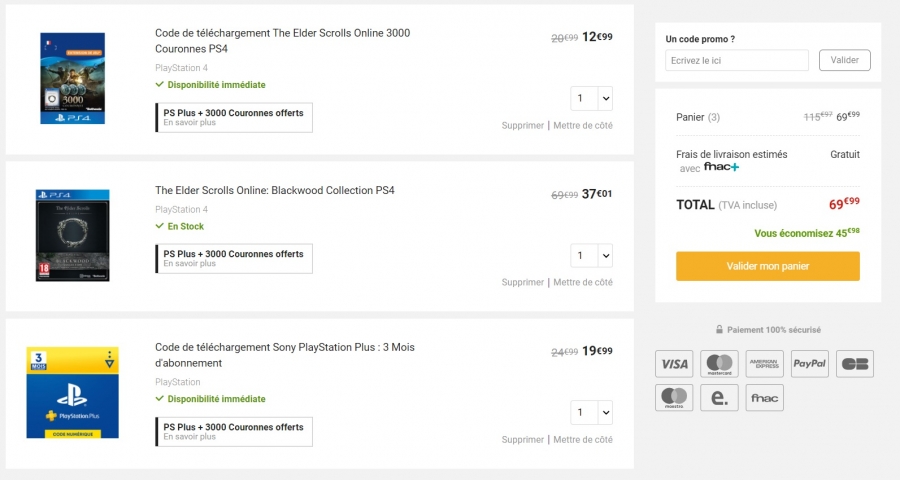The image size is (900, 480).
Task: Click the Valider promo code button
Action: (844, 60)
